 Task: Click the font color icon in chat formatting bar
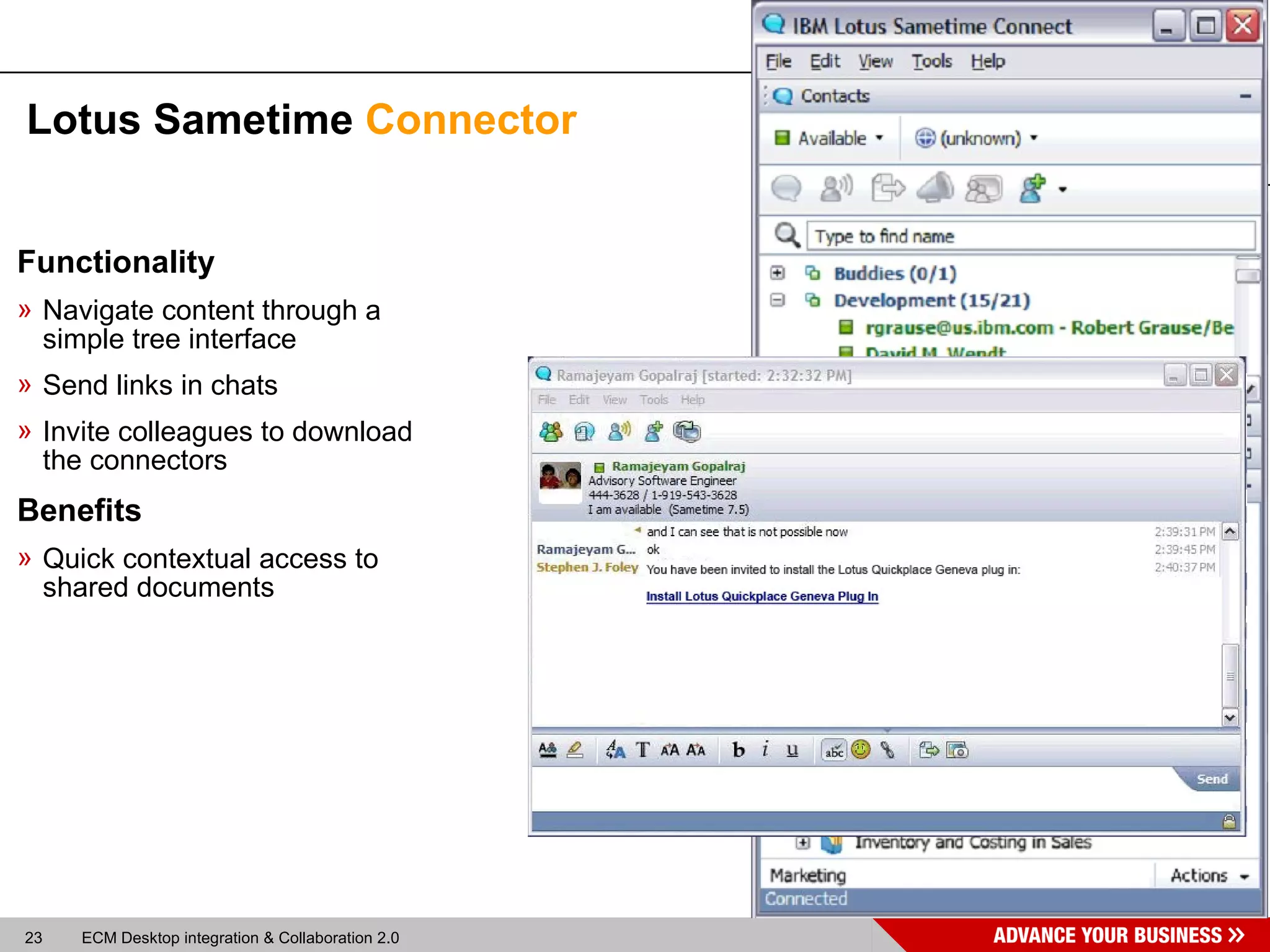point(548,750)
